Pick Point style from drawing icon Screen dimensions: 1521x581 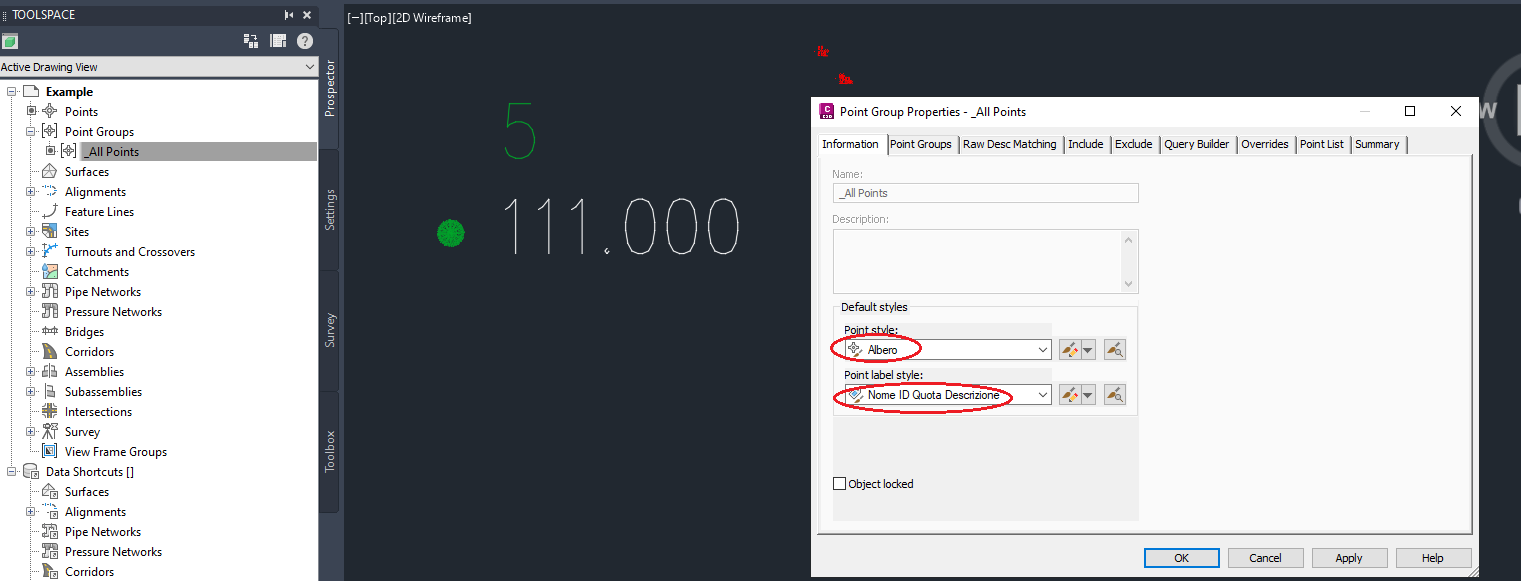pyautogui.click(x=1115, y=350)
